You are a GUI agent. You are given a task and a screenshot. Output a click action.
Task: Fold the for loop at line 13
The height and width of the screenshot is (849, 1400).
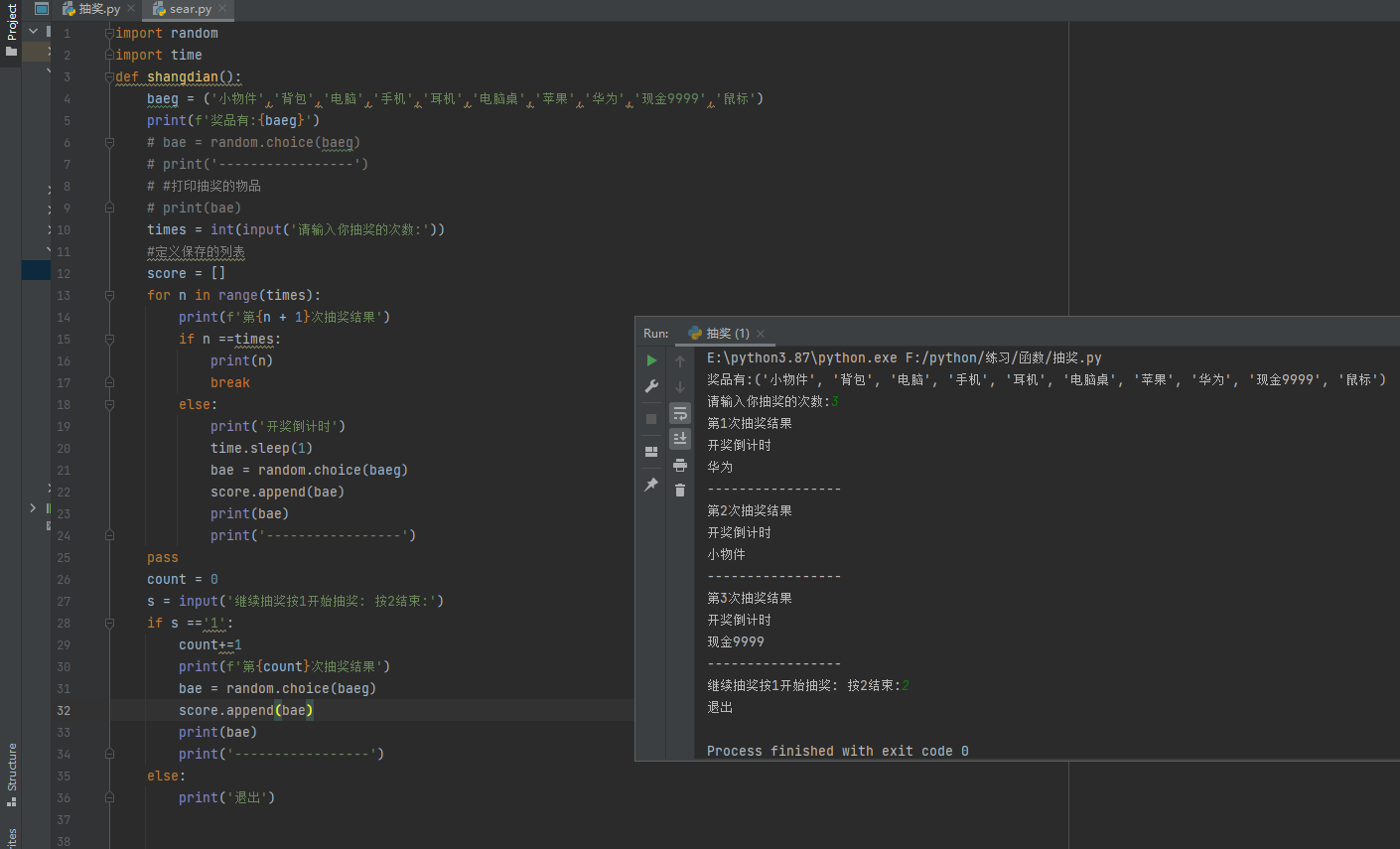(109, 295)
